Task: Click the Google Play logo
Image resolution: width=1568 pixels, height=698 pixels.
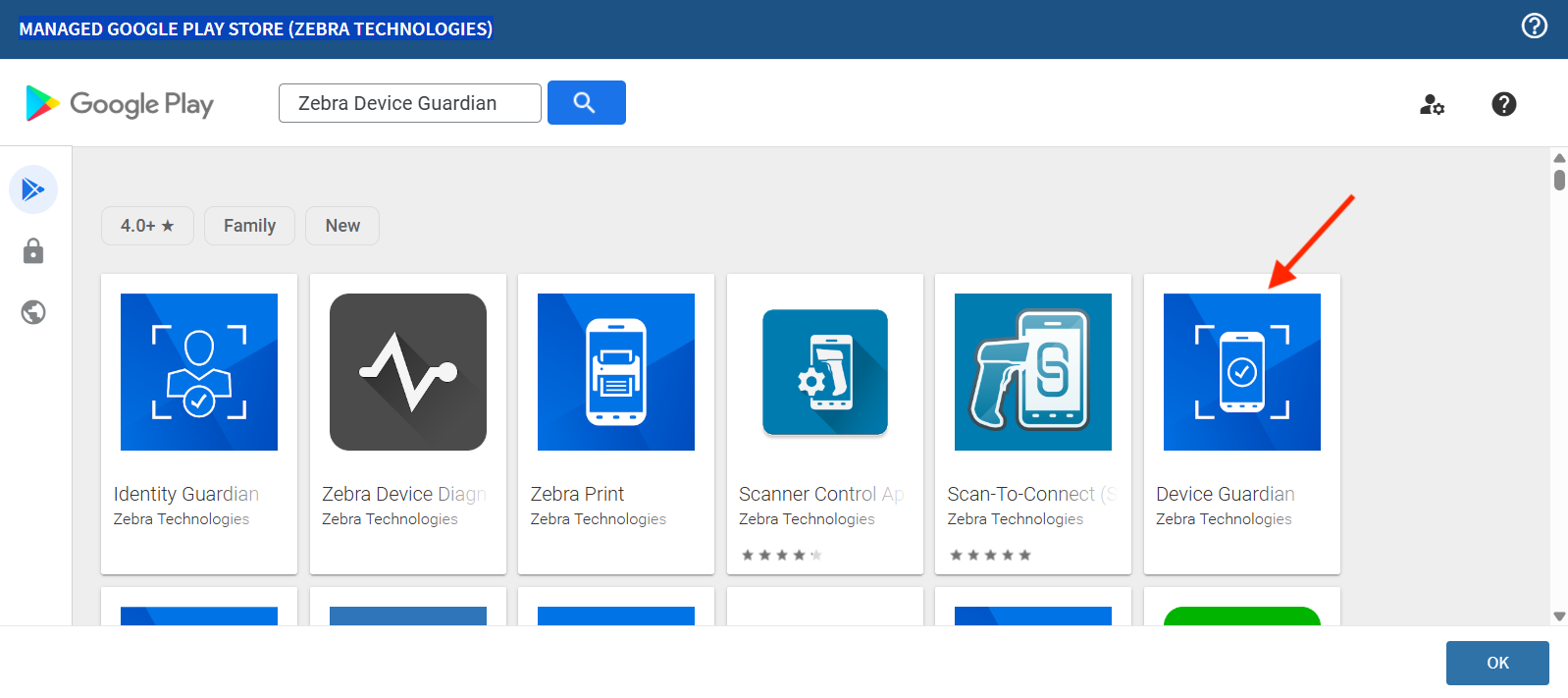Action: coord(120,103)
